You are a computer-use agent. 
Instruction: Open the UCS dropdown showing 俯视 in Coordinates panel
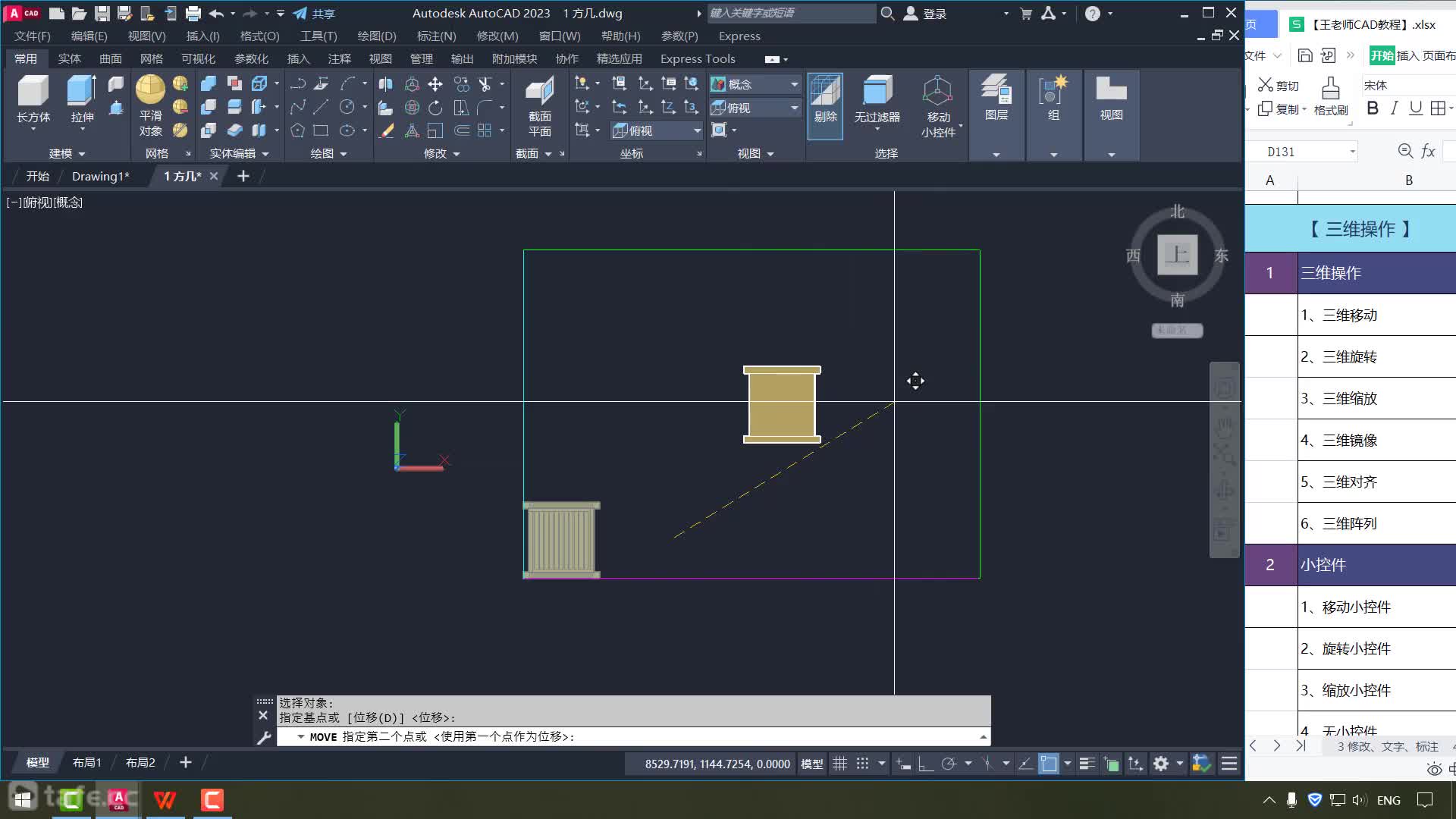(x=657, y=130)
